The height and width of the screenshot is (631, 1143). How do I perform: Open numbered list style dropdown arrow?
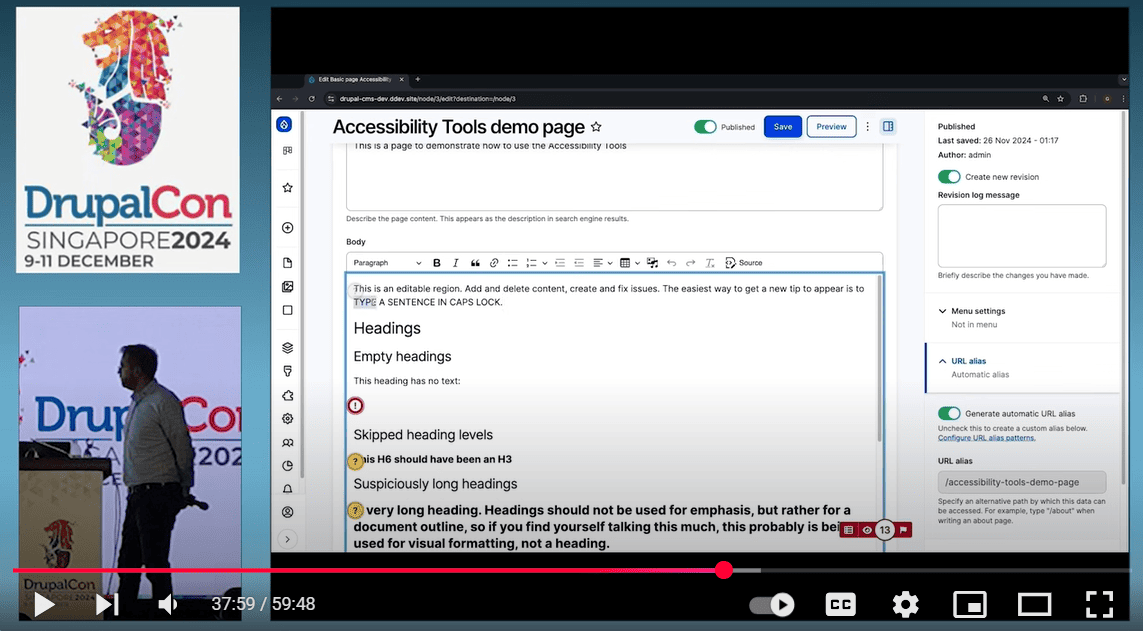click(545, 263)
